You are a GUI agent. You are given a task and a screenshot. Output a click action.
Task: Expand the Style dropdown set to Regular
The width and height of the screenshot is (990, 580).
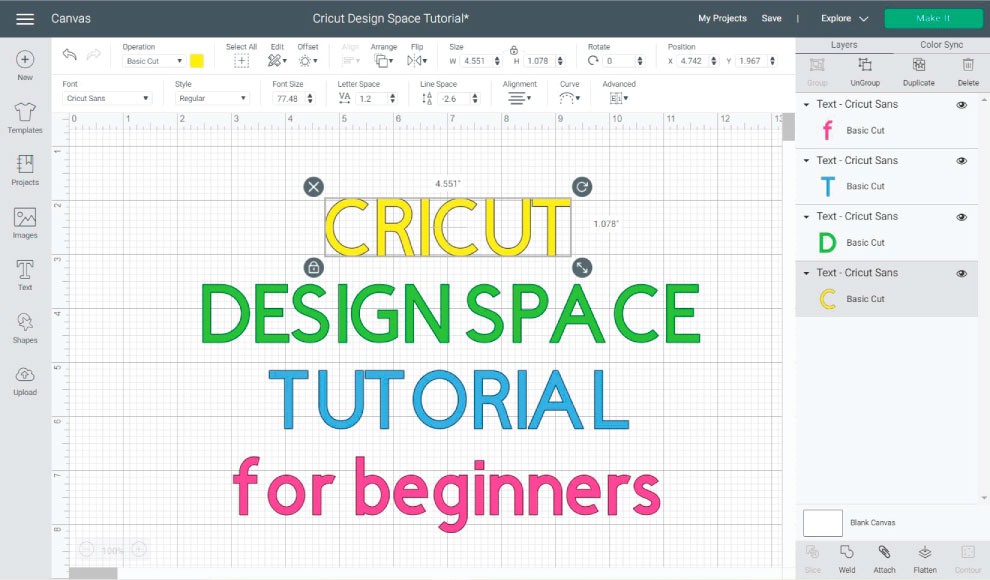211,98
